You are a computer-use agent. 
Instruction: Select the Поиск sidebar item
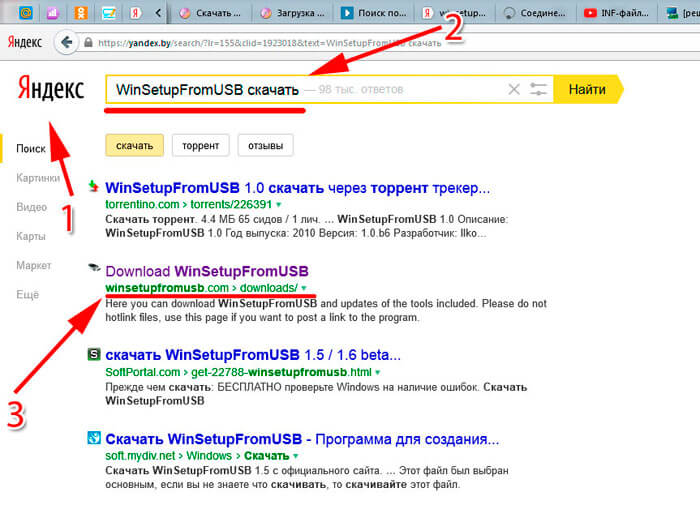click(31, 149)
